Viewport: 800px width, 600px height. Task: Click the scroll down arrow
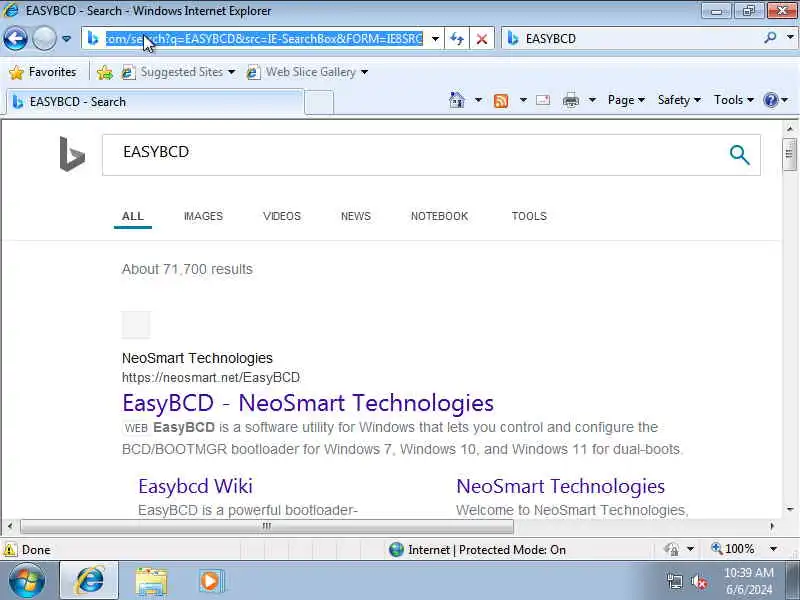click(x=789, y=509)
